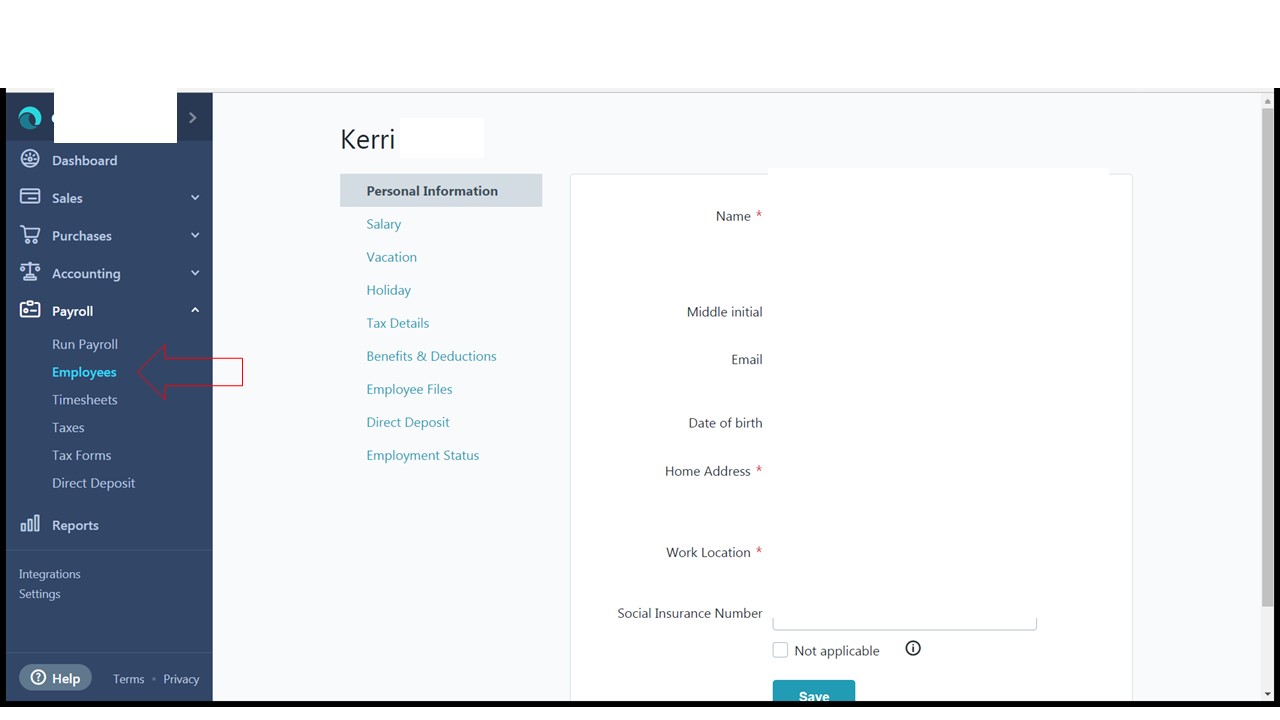Screen dimensions: 1280x720
Task: Open Tax Forms under Payroll
Action: click(81, 455)
